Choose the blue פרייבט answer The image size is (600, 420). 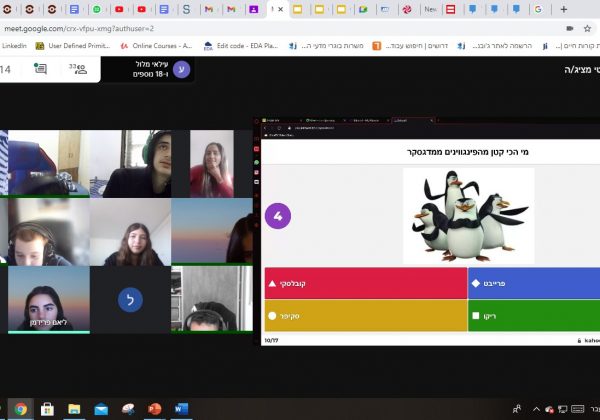534,283
